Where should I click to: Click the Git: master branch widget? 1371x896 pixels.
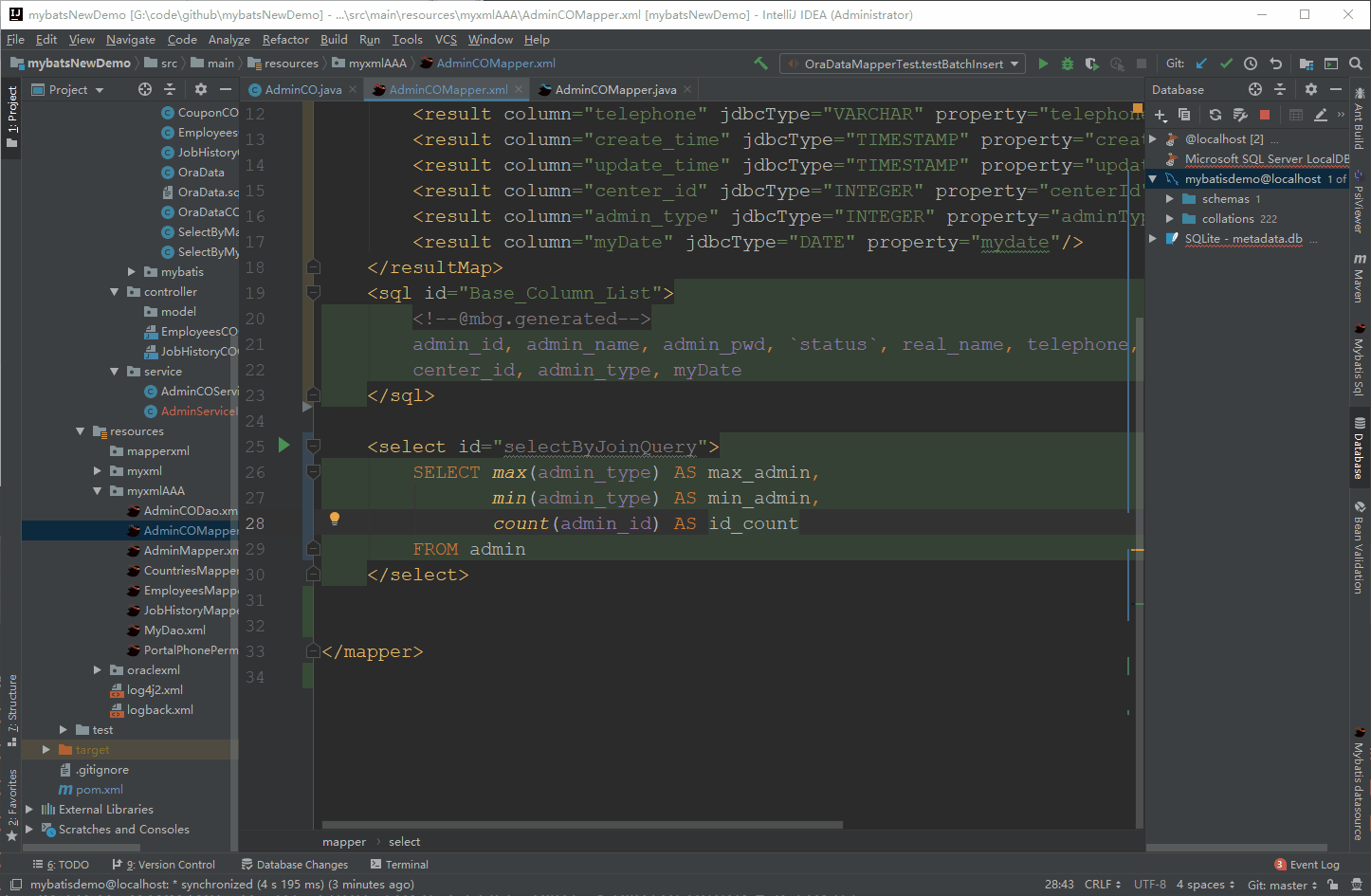click(1282, 885)
